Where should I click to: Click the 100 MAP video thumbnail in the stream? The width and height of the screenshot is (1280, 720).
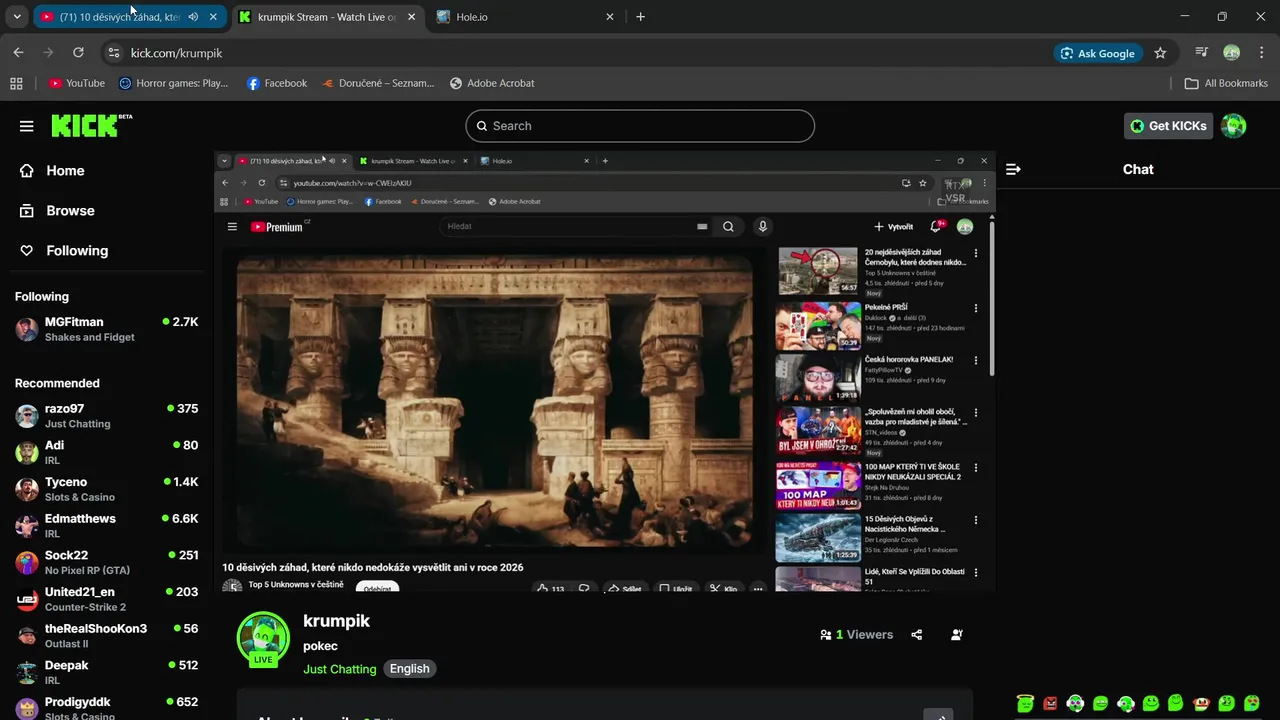[819, 486]
